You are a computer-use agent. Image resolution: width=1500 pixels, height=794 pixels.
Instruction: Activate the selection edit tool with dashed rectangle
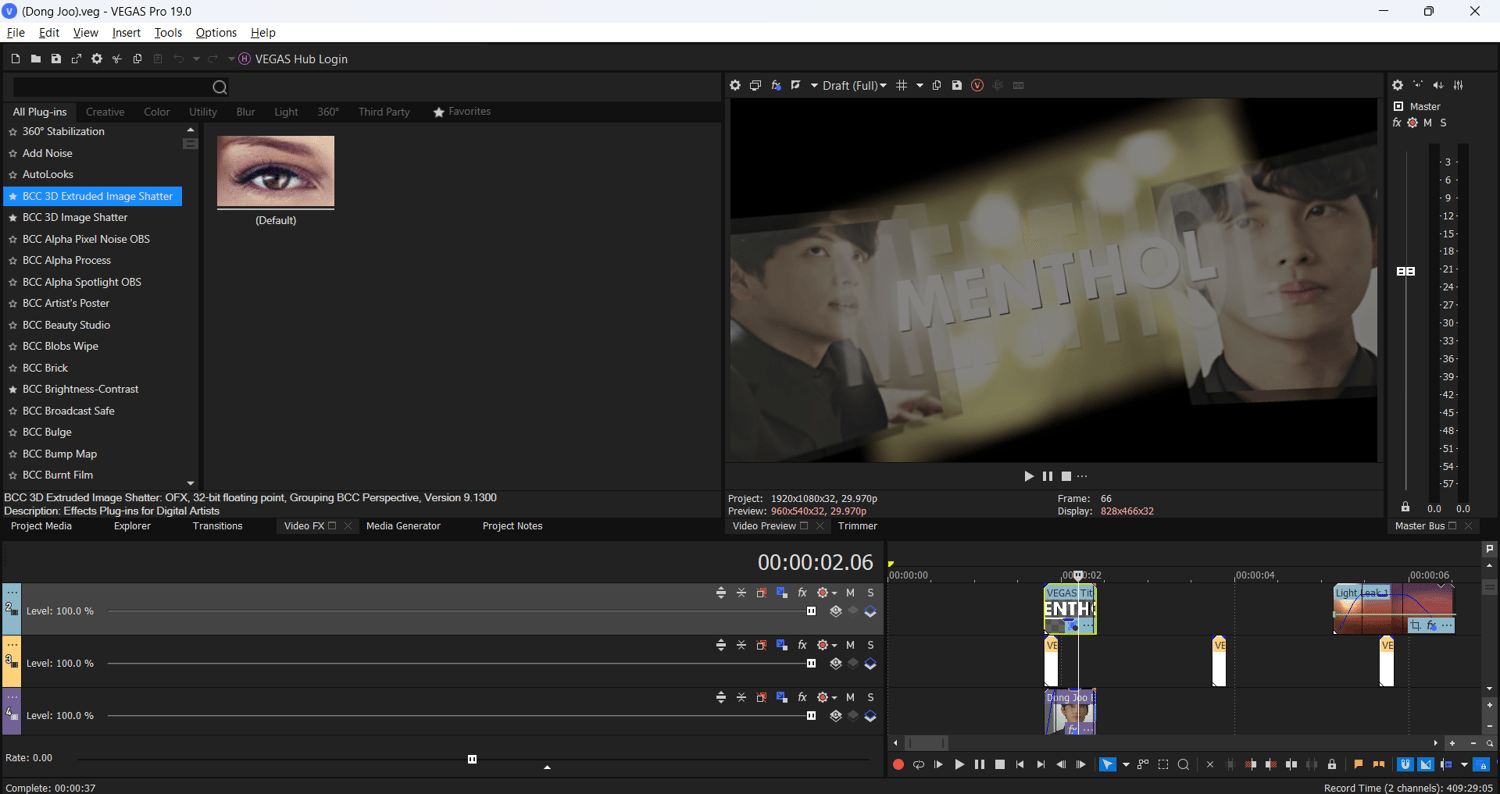(x=1163, y=765)
